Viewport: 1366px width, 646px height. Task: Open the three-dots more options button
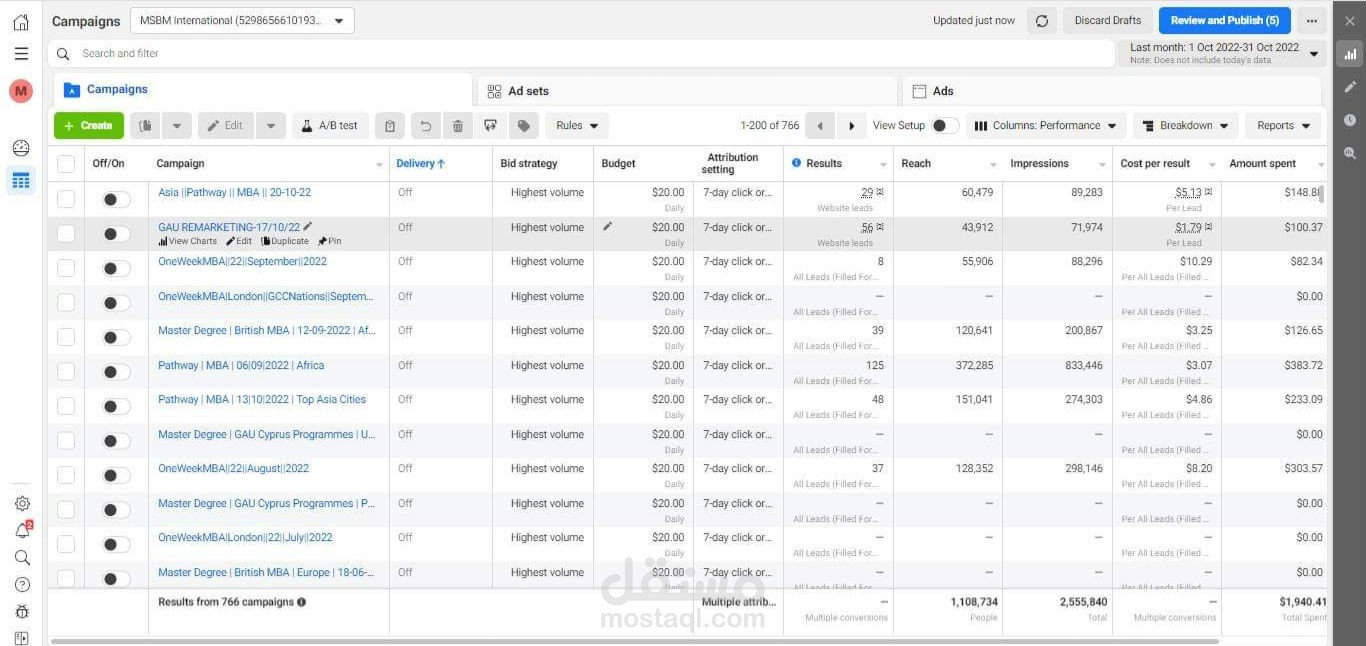pyautogui.click(x=1311, y=20)
